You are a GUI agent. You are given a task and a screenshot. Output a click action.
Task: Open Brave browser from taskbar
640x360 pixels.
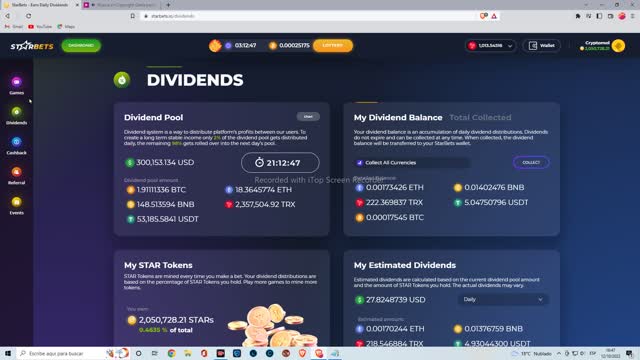(x=302, y=353)
